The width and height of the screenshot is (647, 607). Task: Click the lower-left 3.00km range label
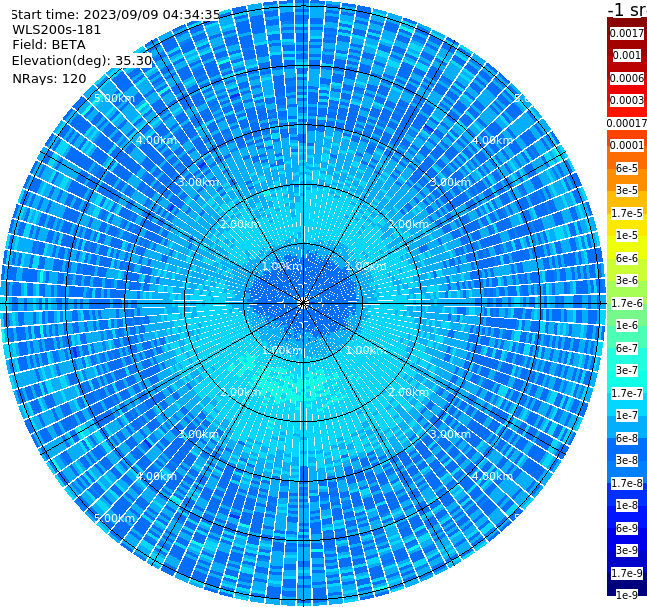(199, 434)
